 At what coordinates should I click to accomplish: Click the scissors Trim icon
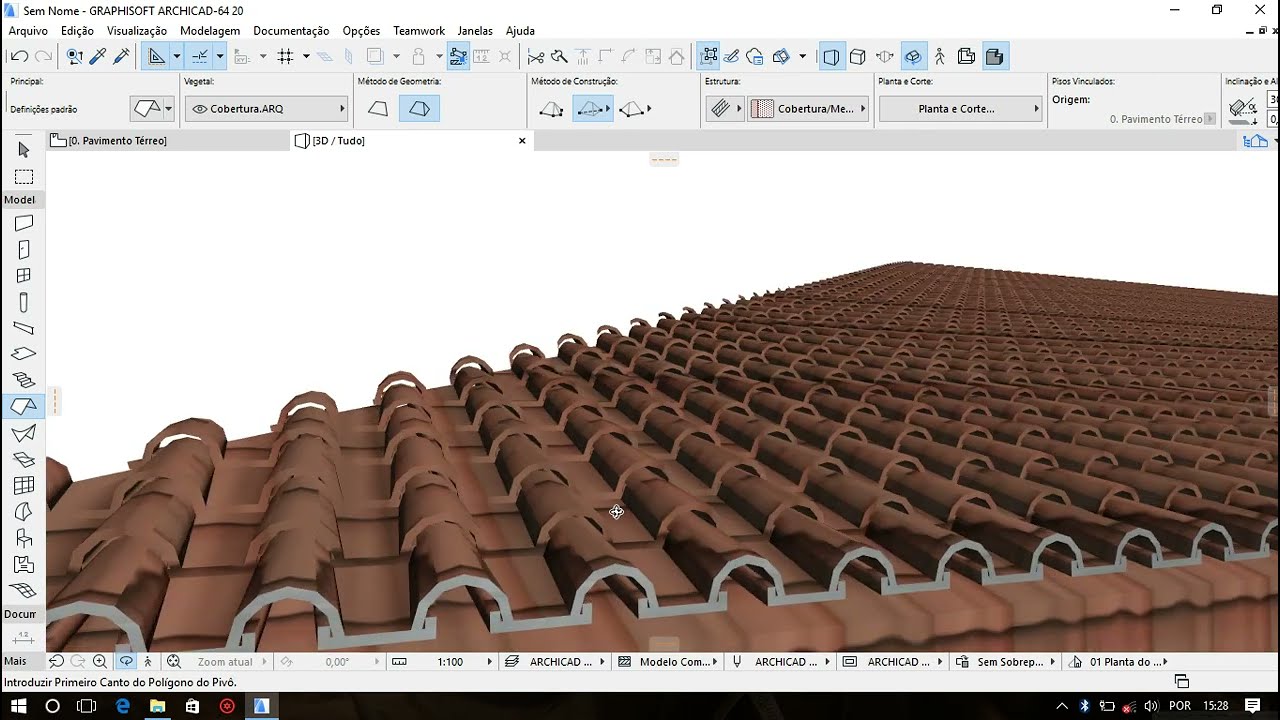pyautogui.click(x=536, y=57)
